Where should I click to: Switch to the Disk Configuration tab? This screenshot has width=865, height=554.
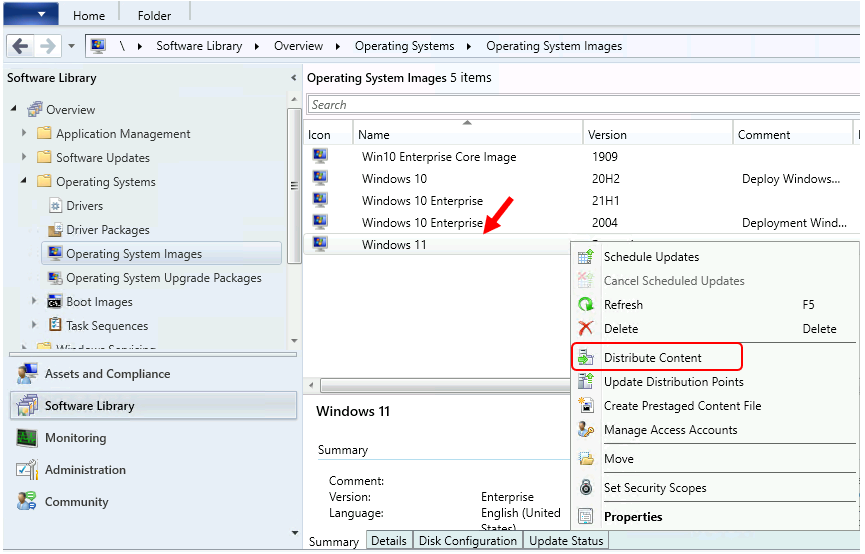(467, 541)
